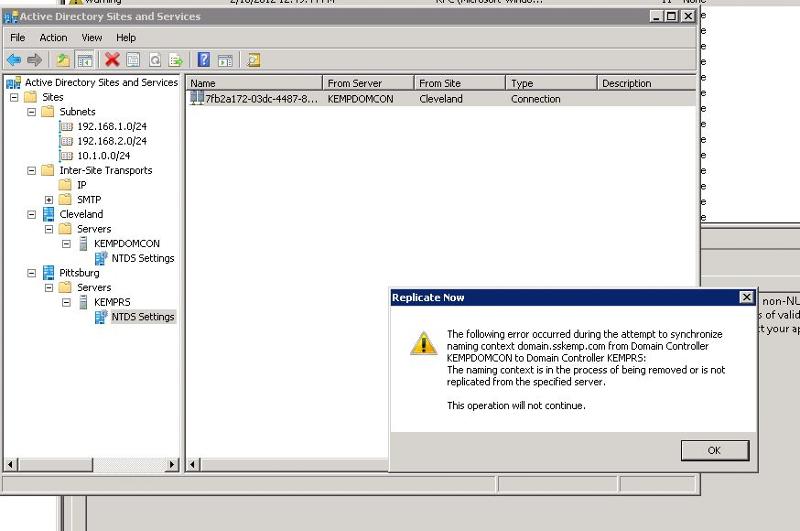Image resolution: width=800 pixels, height=531 pixels.
Task: Sort by the From Server column header
Action: point(368,83)
